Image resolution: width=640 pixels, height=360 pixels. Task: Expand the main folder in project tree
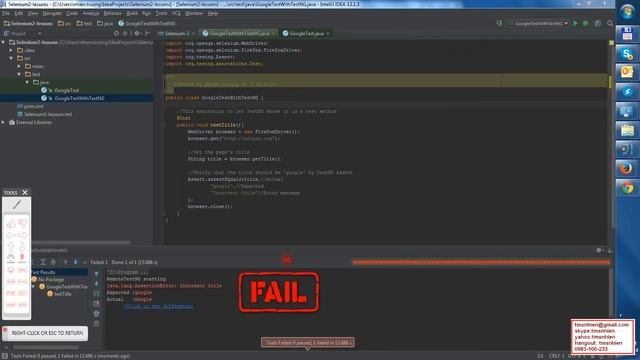coord(19,66)
